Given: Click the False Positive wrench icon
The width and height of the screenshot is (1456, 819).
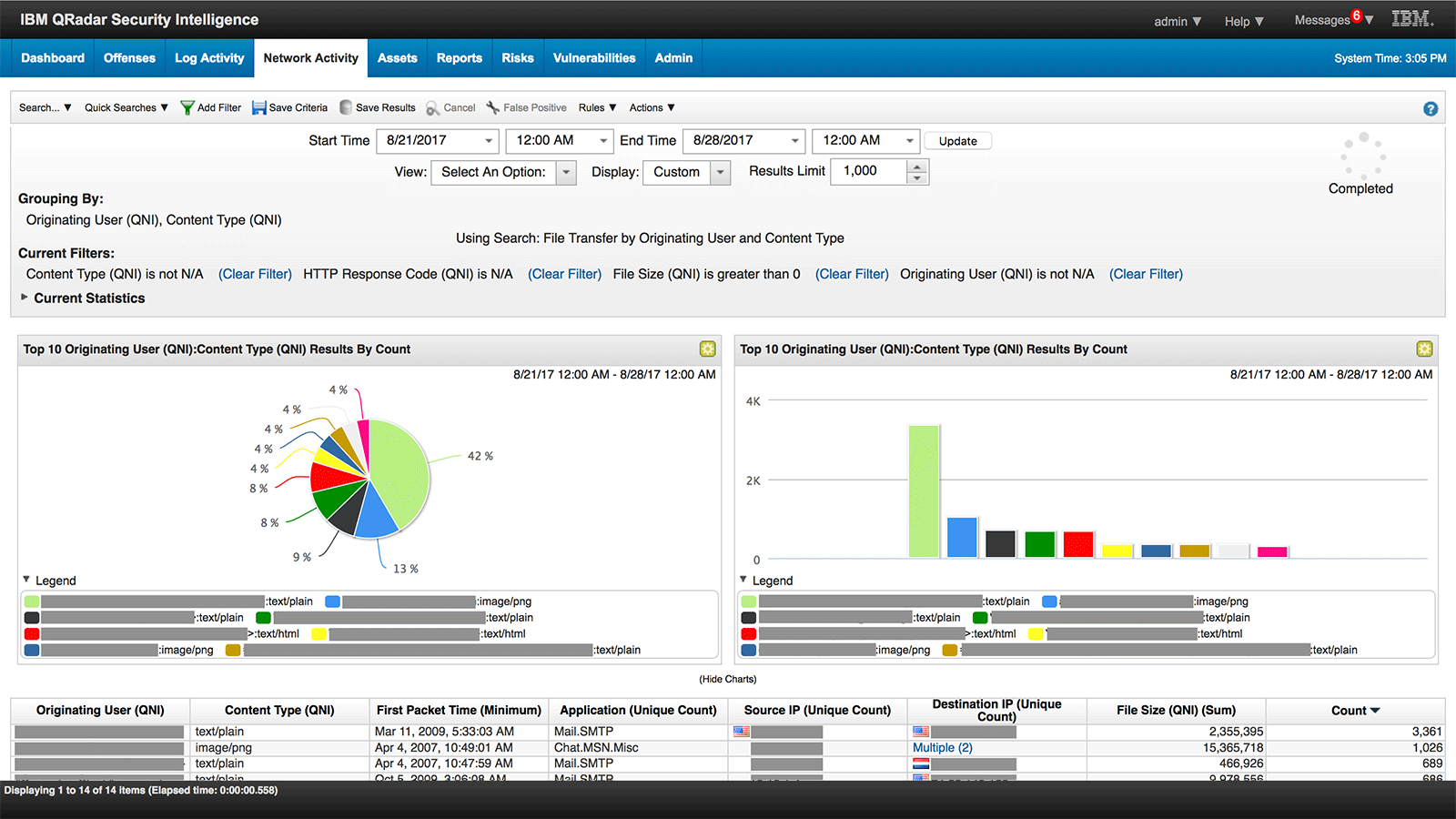Looking at the screenshot, I should tap(493, 107).
